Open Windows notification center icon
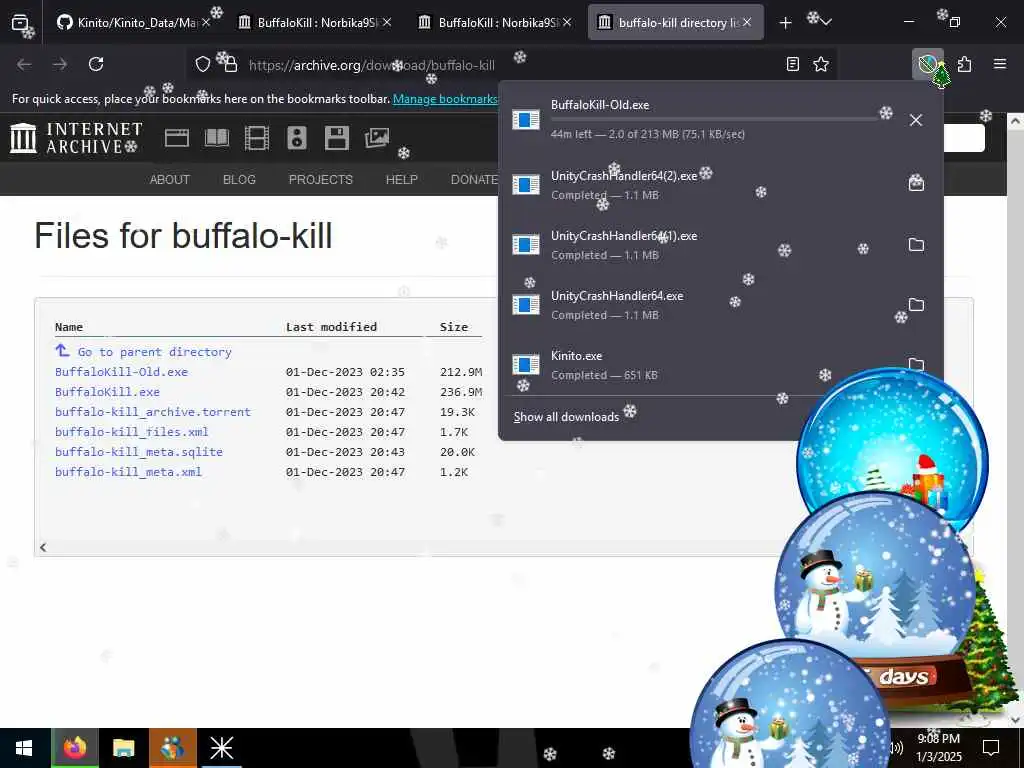Viewport: 1024px width, 768px height. coord(991,748)
